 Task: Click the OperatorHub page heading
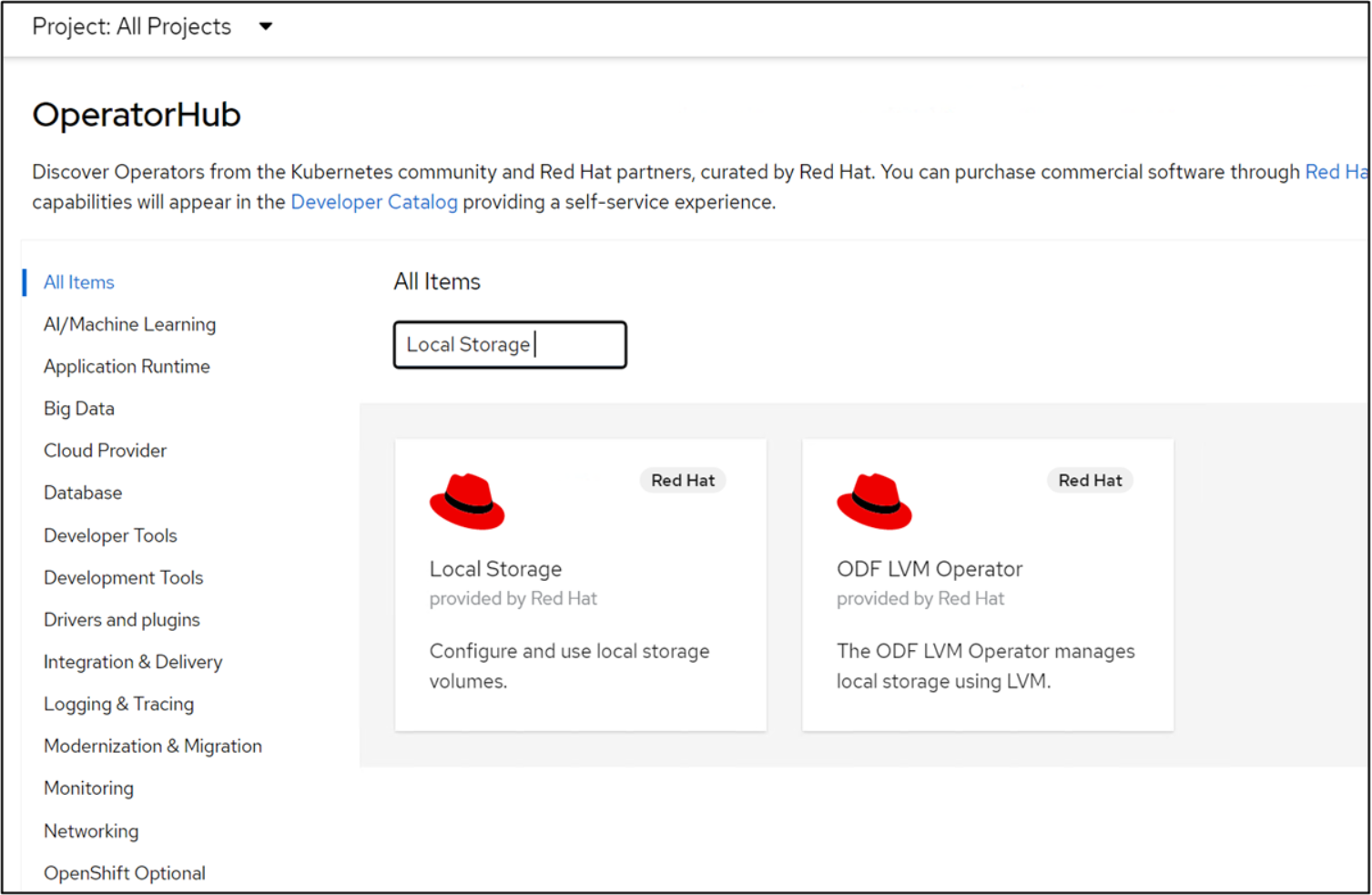(x=137, y=115)
